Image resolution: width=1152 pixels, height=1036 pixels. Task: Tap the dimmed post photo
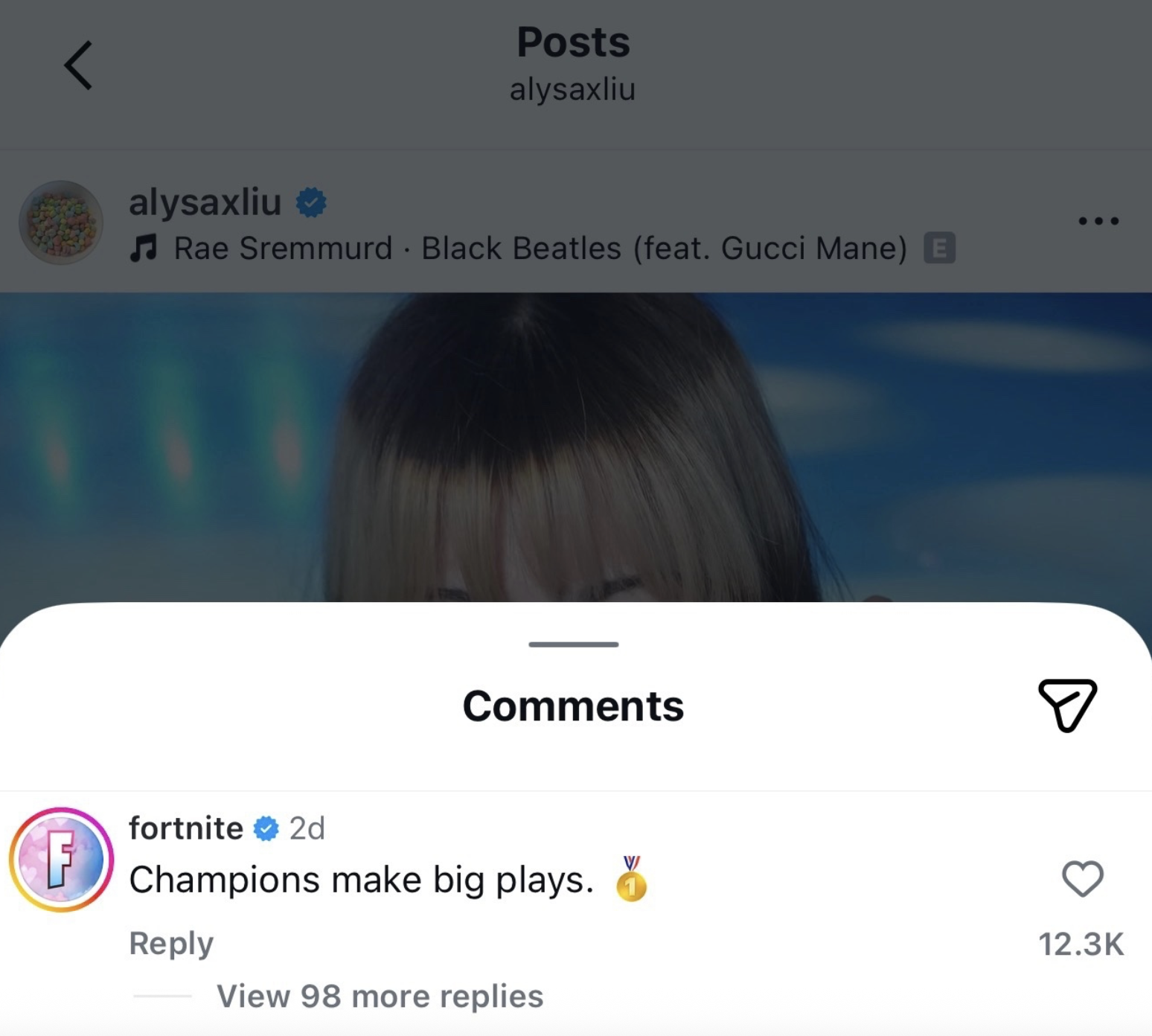(576, 447)
